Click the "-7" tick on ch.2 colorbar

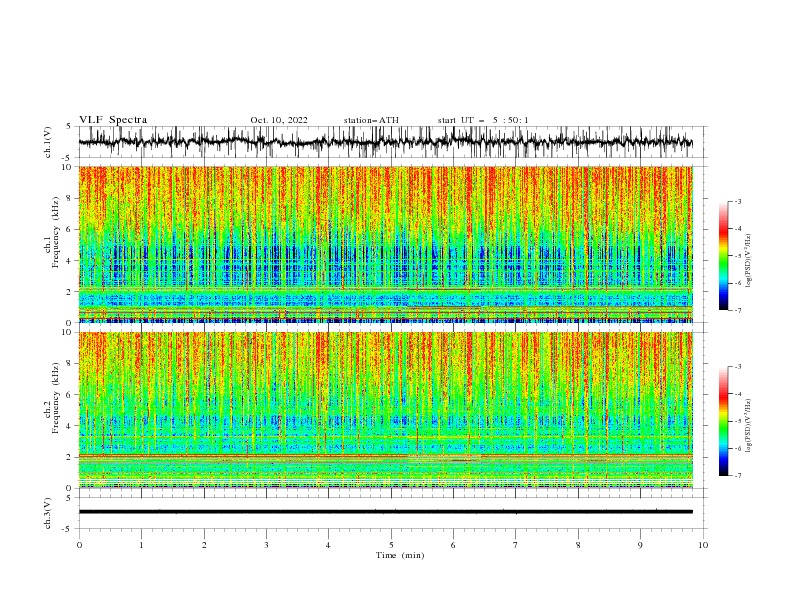[738, 476]
